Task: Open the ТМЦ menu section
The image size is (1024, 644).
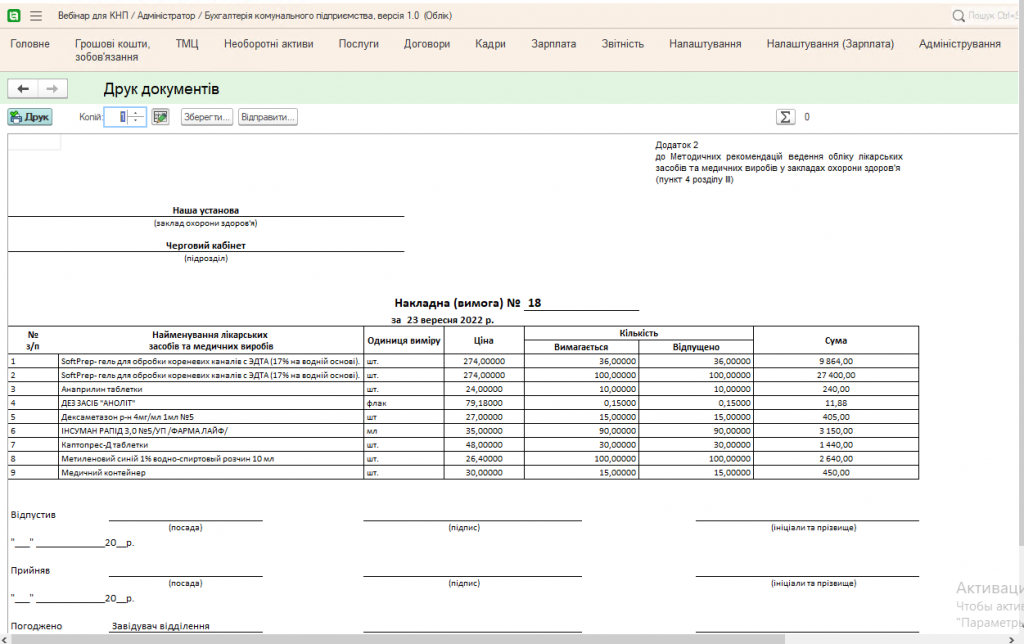Action: coord(187,44)
